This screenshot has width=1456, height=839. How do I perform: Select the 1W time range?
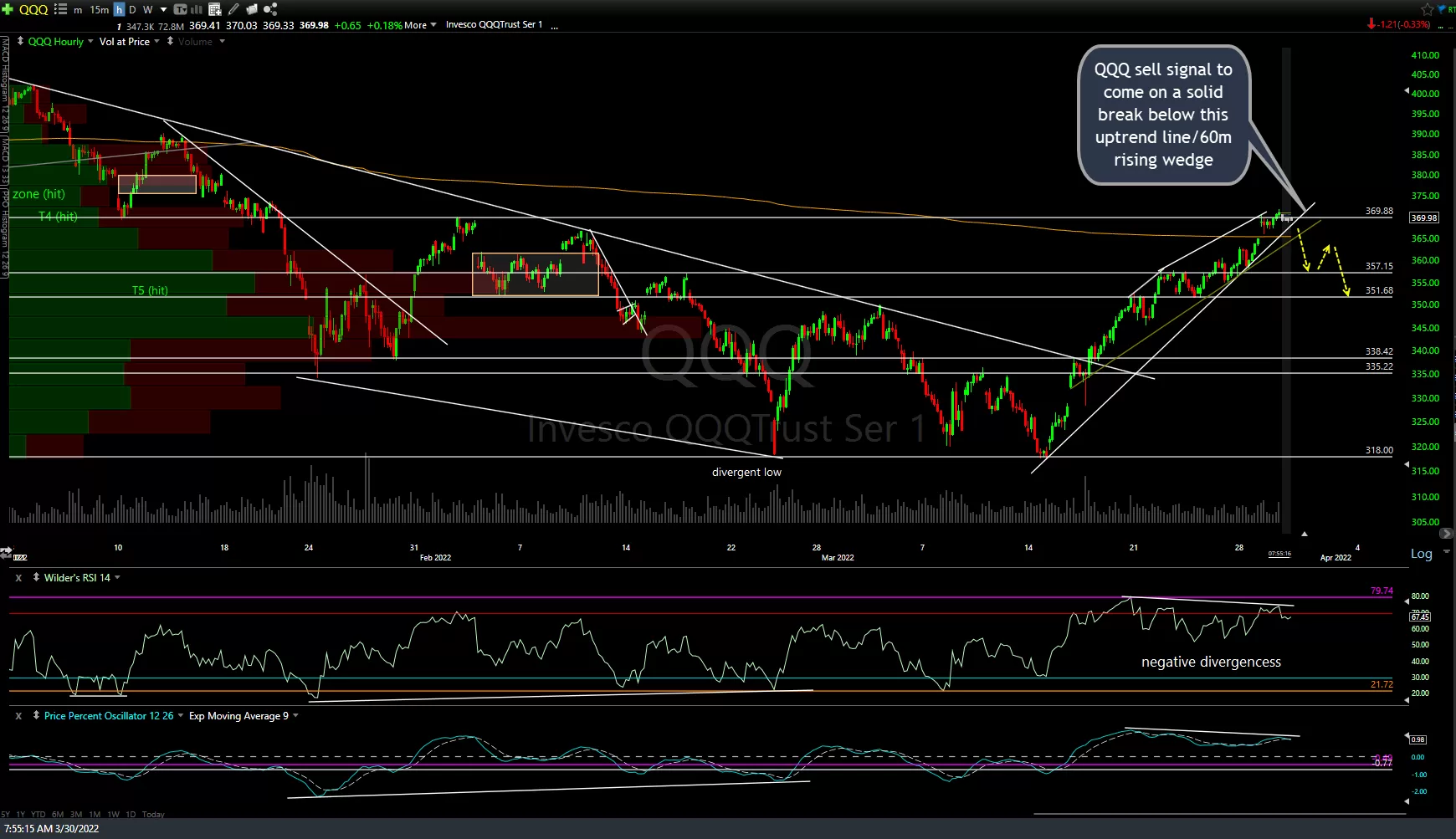(113, 815)
